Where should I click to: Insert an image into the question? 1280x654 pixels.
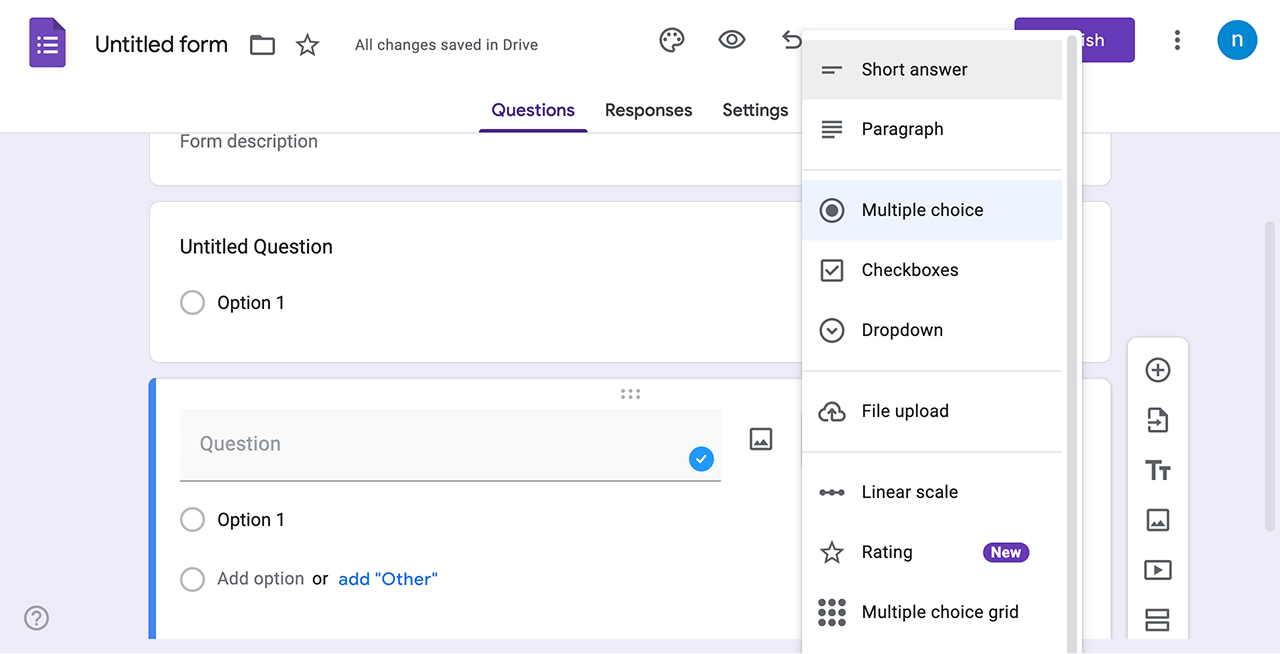761,439
